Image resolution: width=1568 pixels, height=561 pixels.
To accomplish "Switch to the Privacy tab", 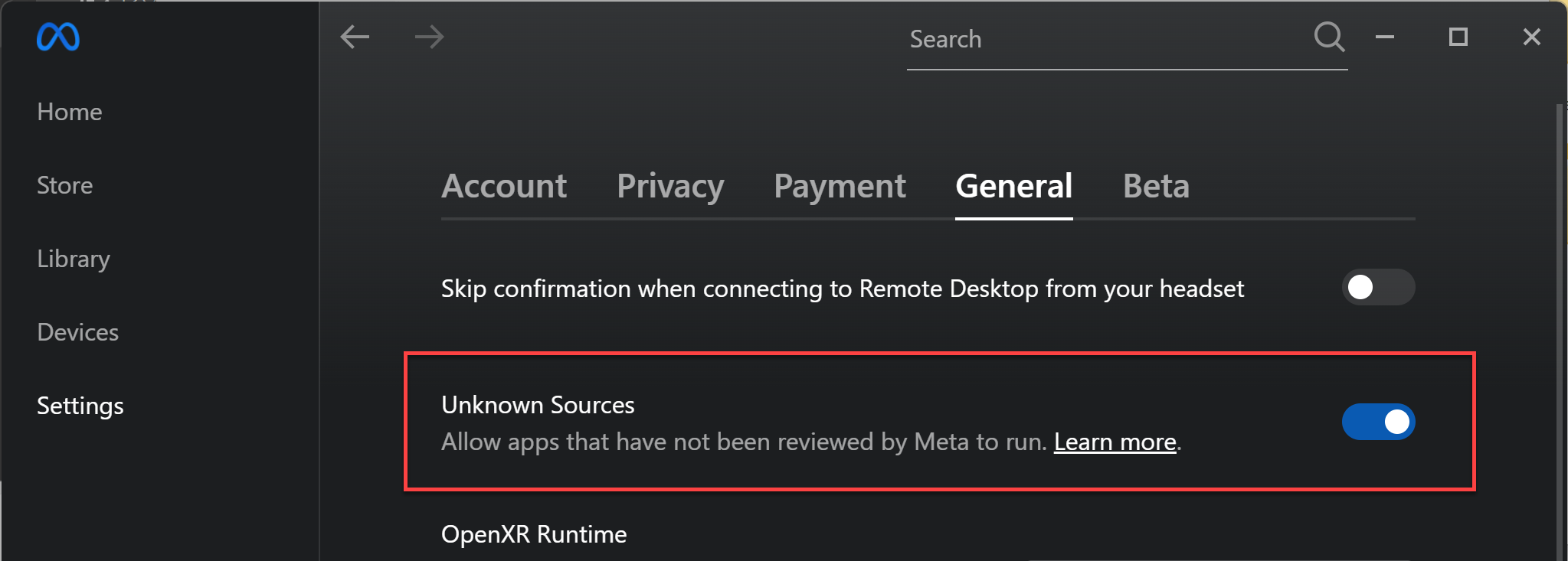I will pos(670,186).
